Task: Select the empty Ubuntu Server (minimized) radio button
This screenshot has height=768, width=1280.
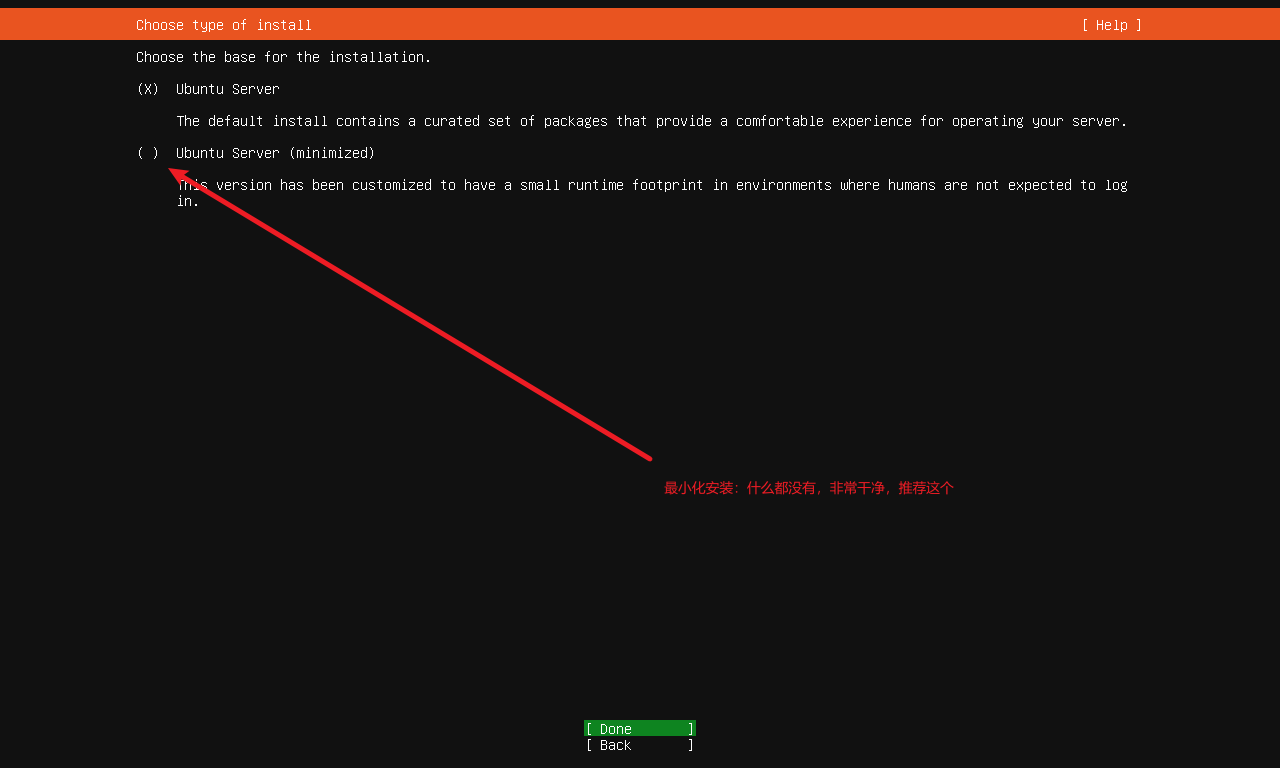Action: pos(148,153)
